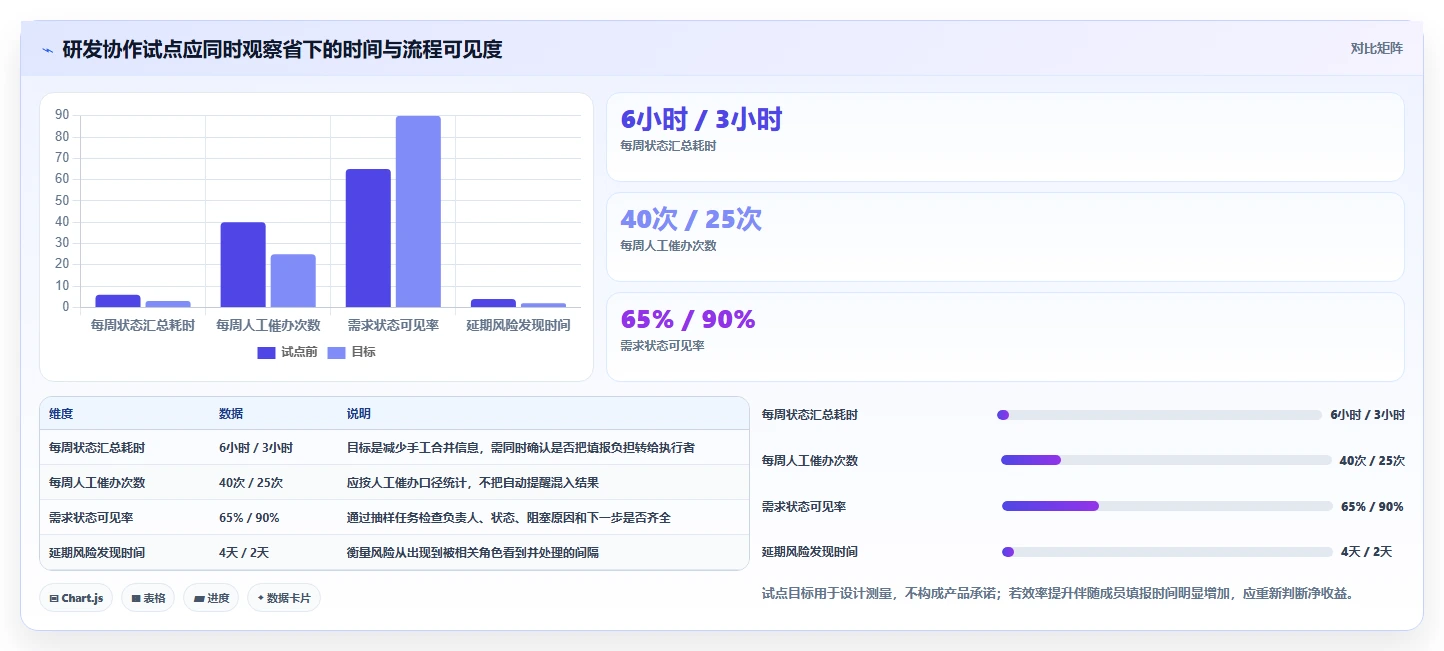
Task: Click the progress value 4天 / 2天
Action: pyautogui.click(x=1366, y=552)
